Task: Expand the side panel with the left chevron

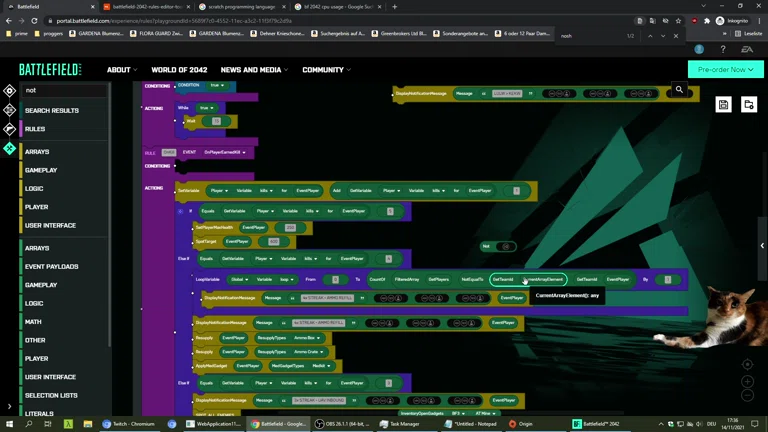Action: tap(762, 245)
